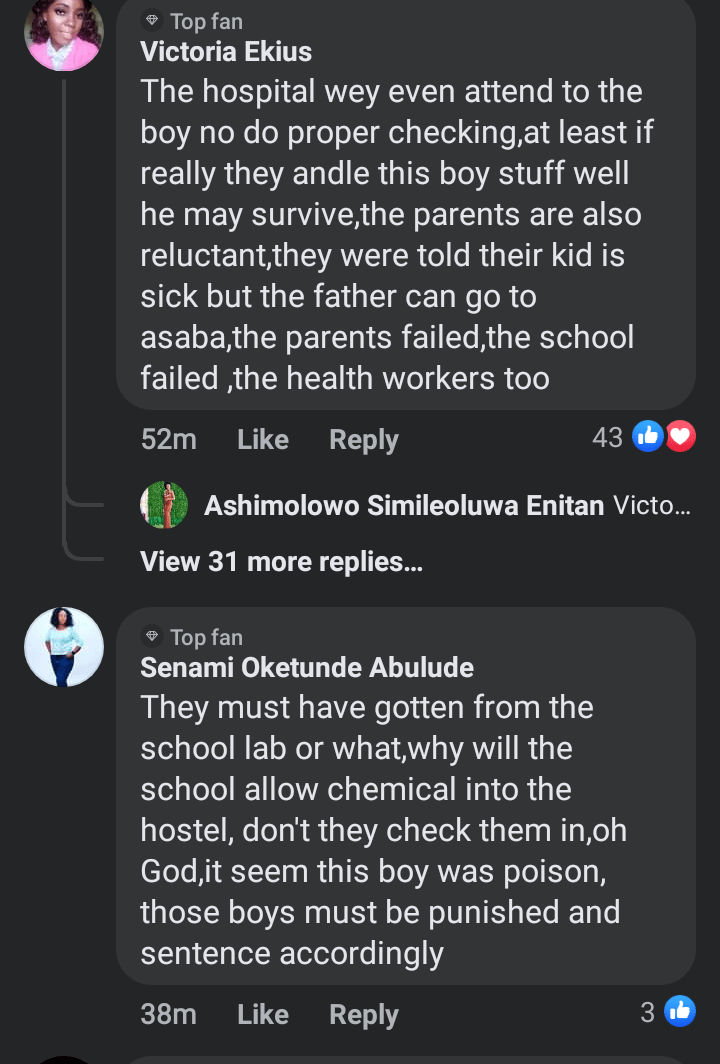Open Ashimolowo Simileoluwa Enitan profile name
The width and height of the screenshot is (720, 1064).
tap(404, 505)
